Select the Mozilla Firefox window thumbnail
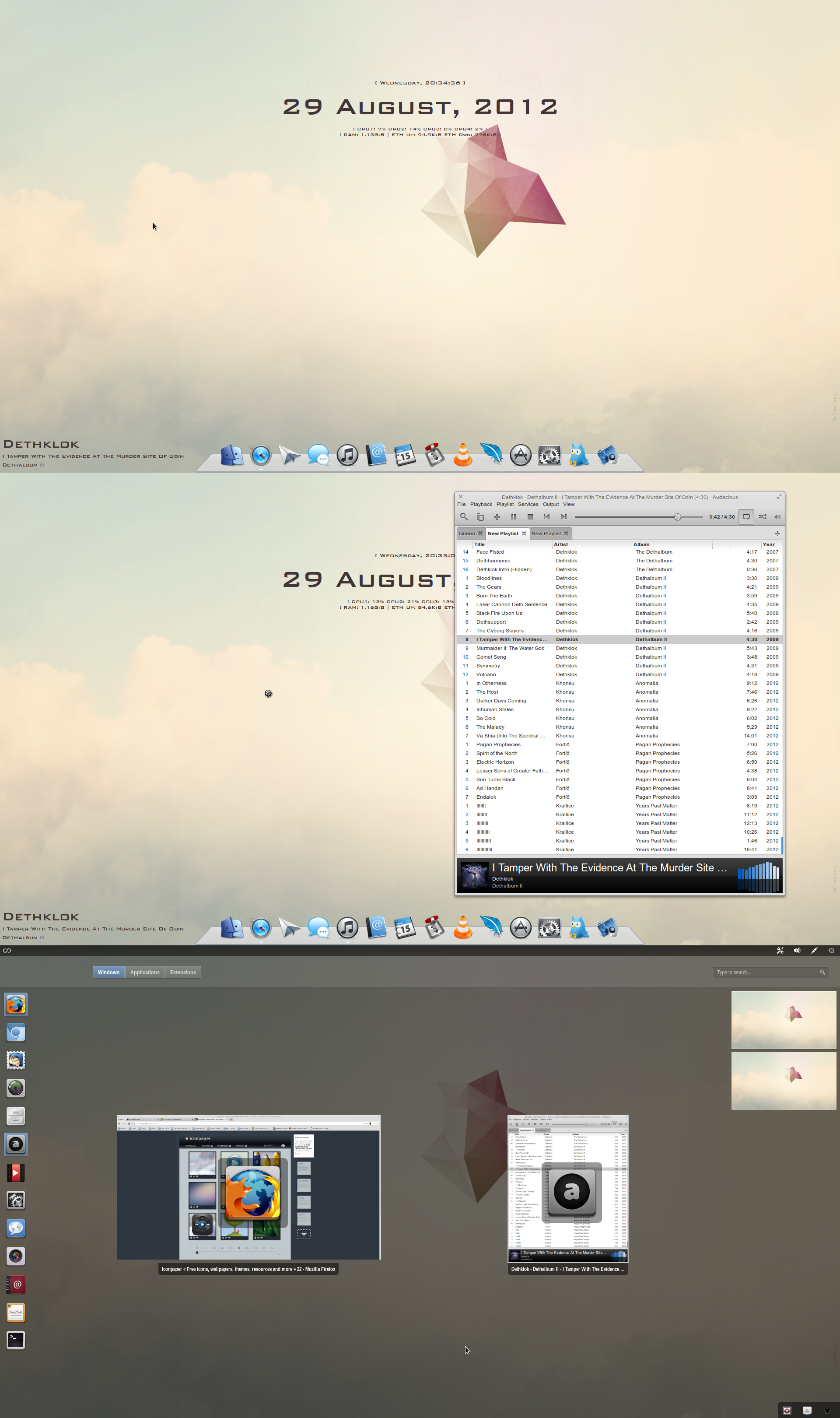 coord(248,1187)
